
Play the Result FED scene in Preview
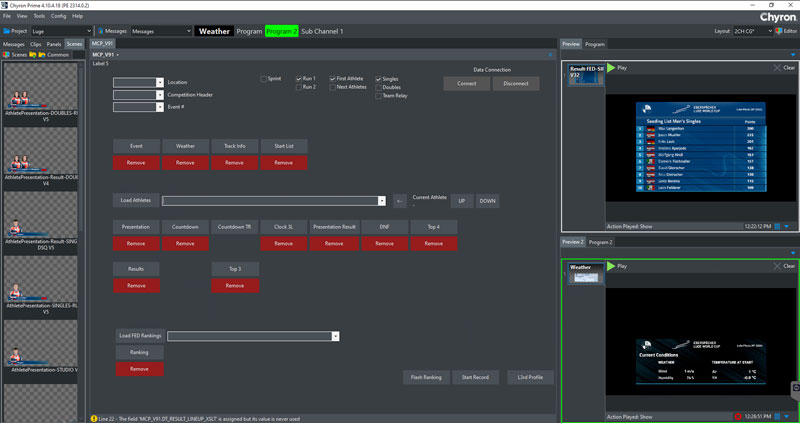(611, 67)
